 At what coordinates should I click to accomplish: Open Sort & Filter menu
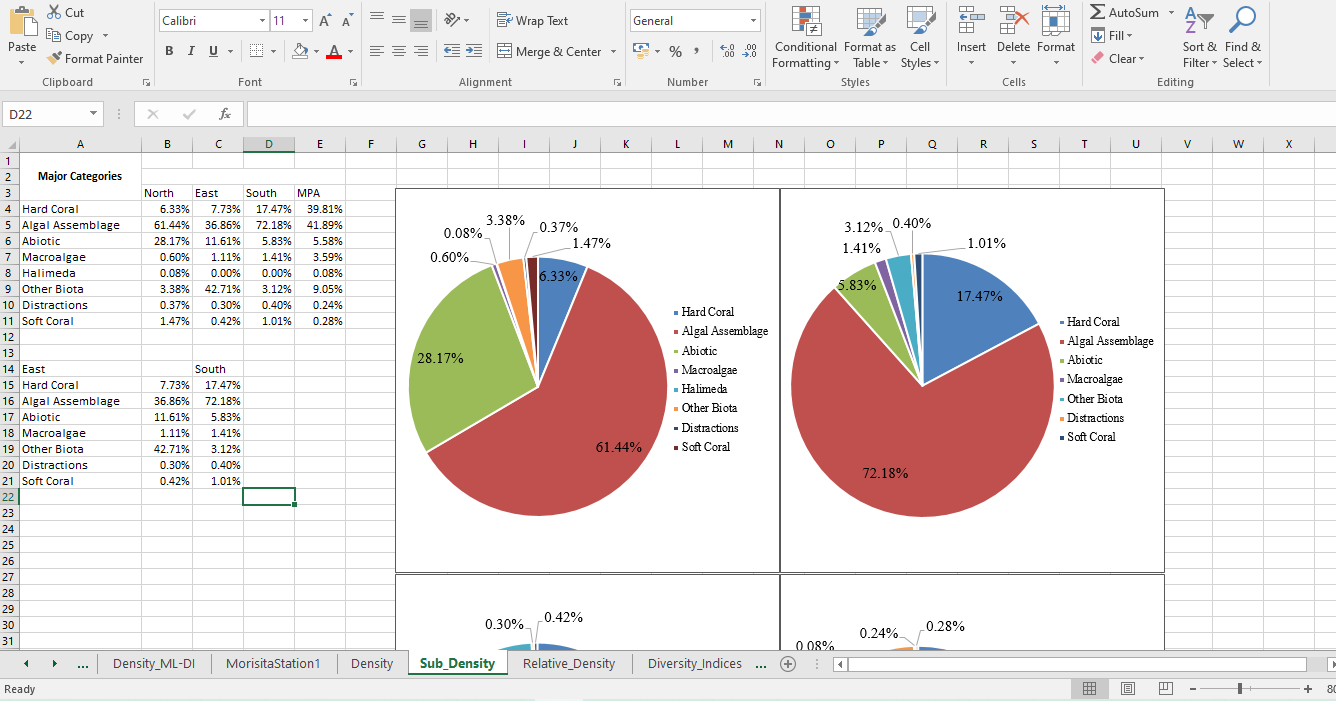[x=1199, y=37]
